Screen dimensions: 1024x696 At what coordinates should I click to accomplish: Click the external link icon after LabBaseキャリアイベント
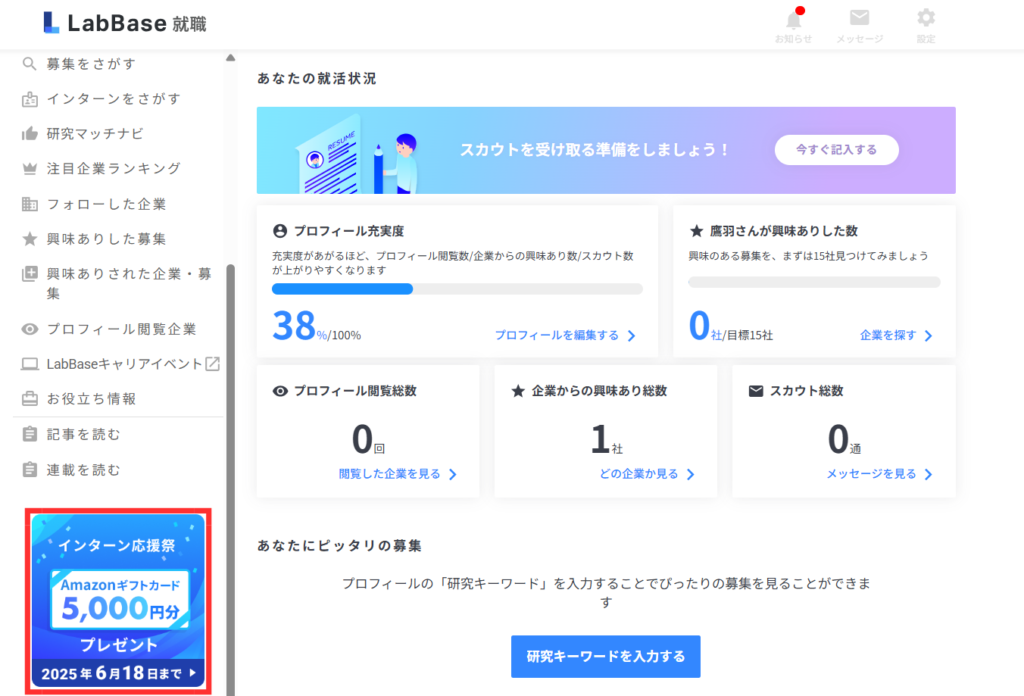point(212,364)
